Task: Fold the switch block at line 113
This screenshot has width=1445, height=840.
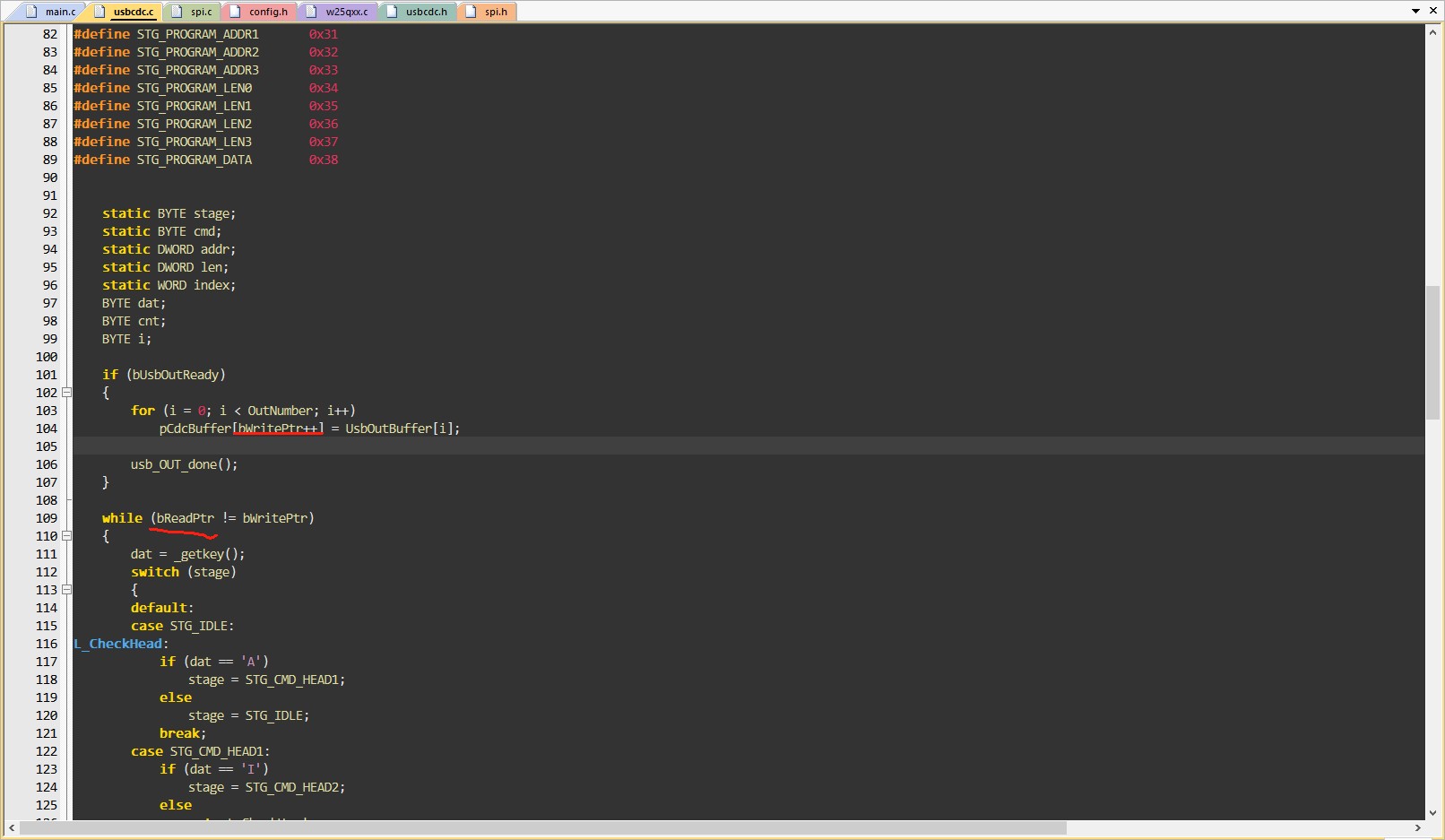Action: [66, 590]
